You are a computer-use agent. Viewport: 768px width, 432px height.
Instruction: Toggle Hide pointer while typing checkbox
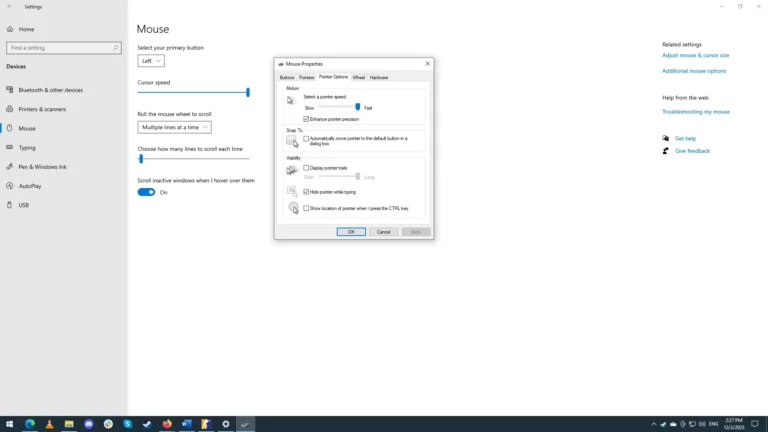click(306, 192)
